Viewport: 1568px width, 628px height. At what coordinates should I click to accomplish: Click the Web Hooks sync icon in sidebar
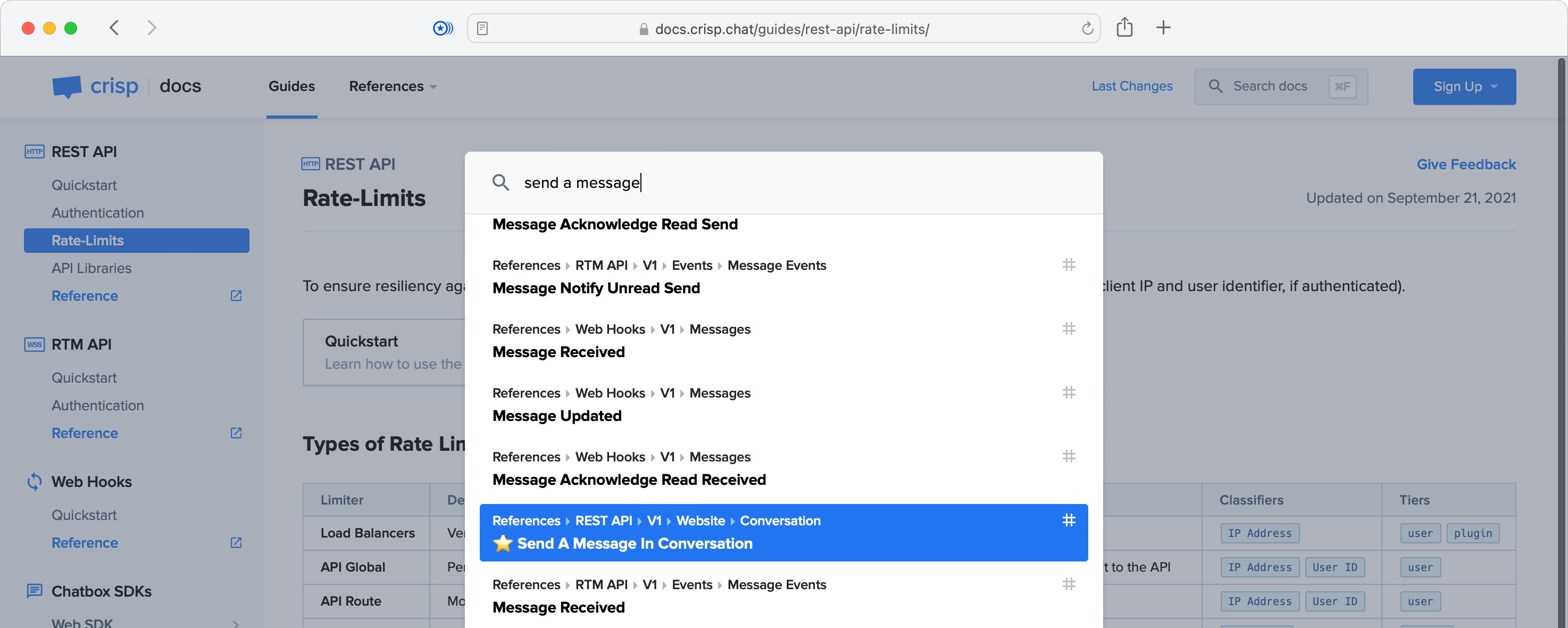point(34,481)
